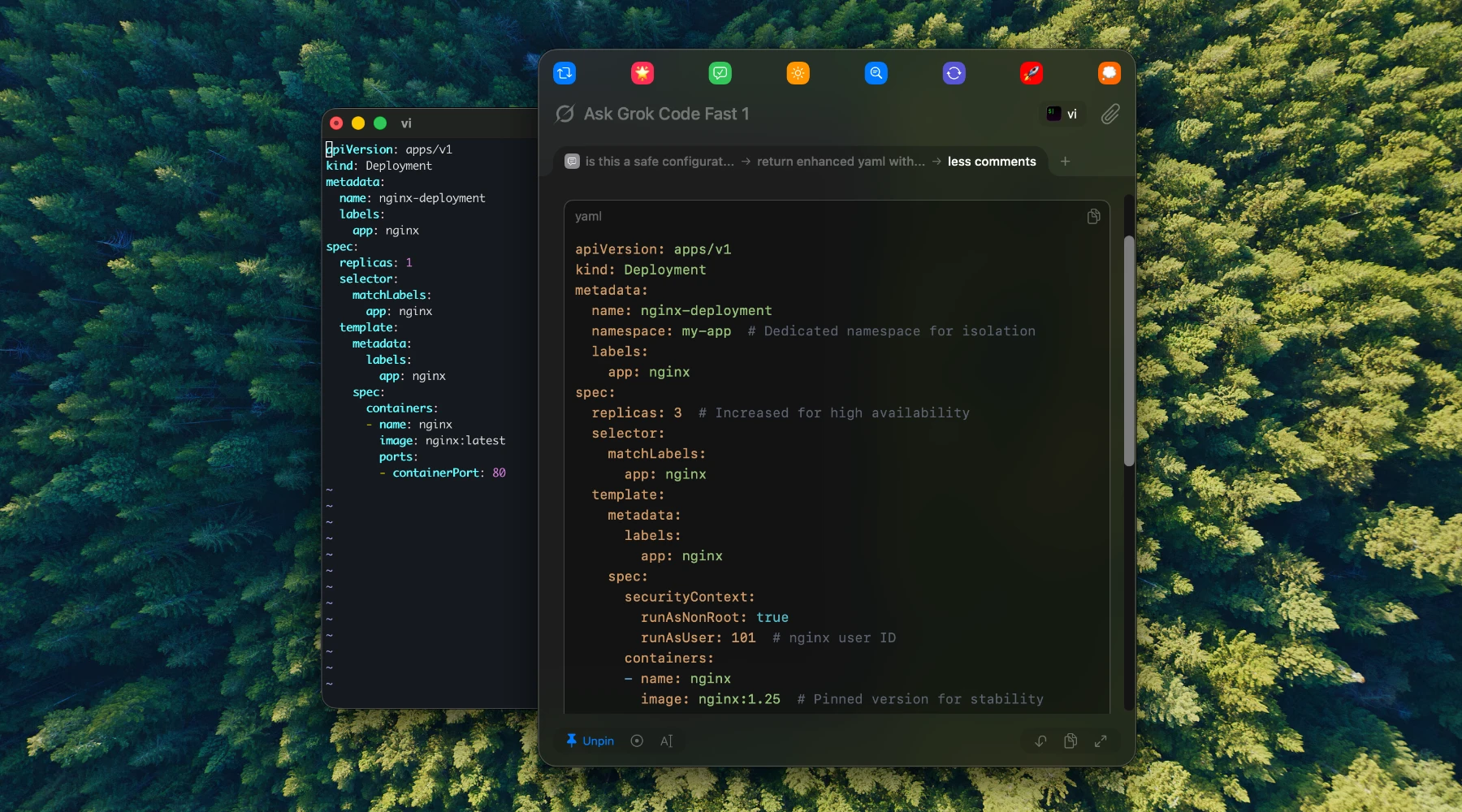Click the purple sync arrows shortcut icon

point(954,73)
